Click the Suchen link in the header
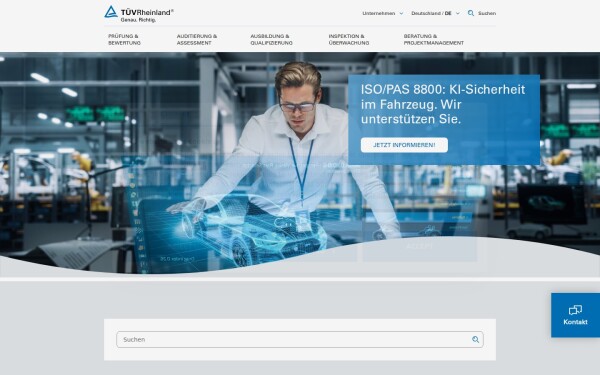 487,13
